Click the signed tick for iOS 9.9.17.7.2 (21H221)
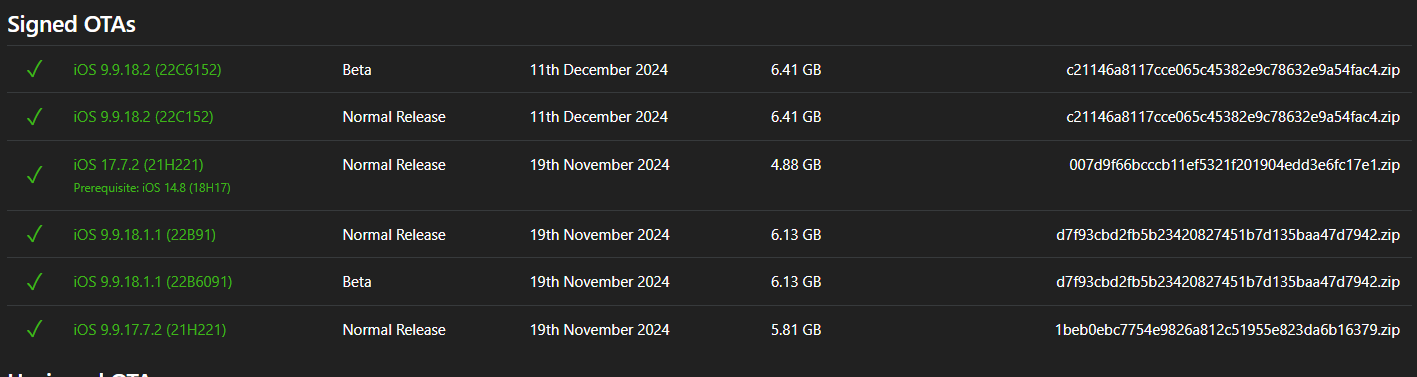 34,329
